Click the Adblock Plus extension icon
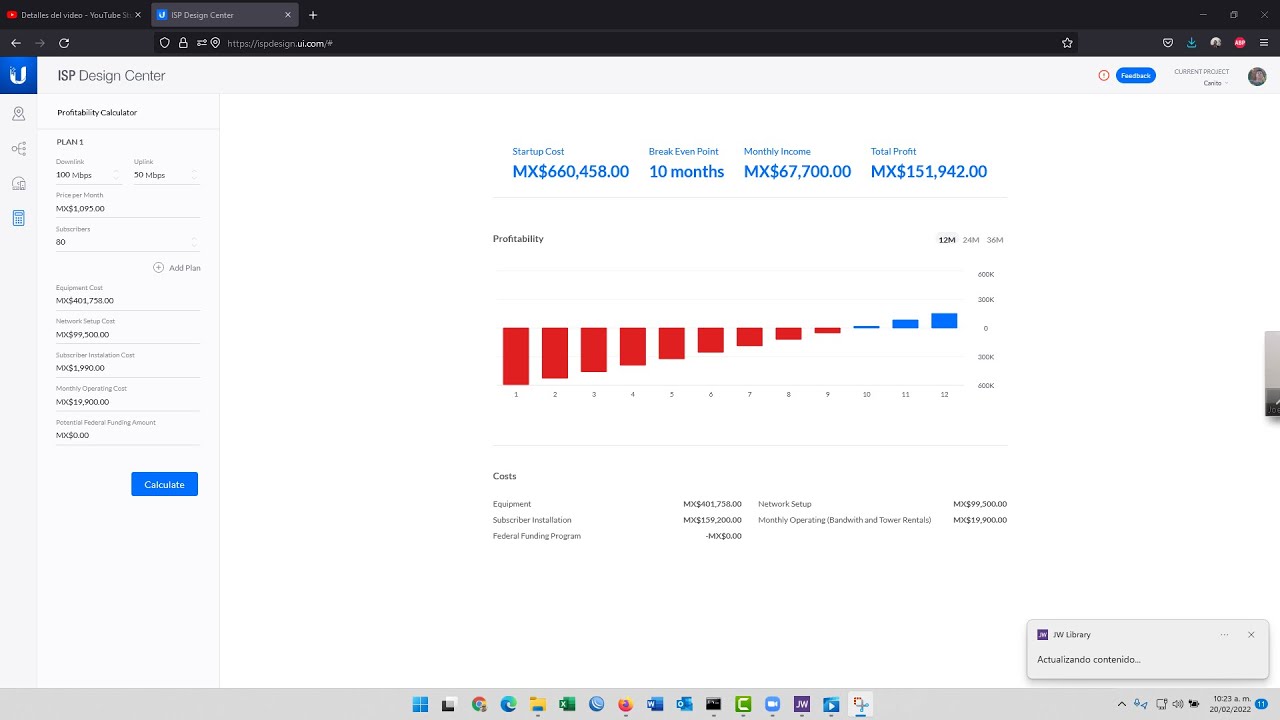This screenshot has height=720, width=1280. pos(1240,43)
